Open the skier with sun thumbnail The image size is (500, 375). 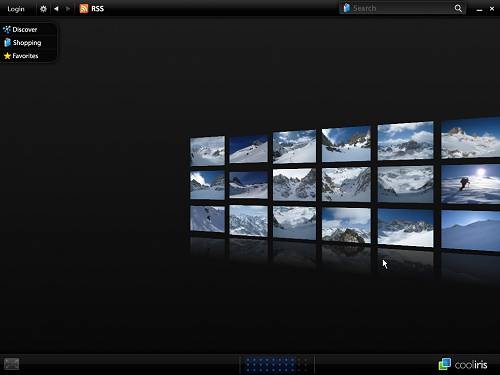coord(470,184)
